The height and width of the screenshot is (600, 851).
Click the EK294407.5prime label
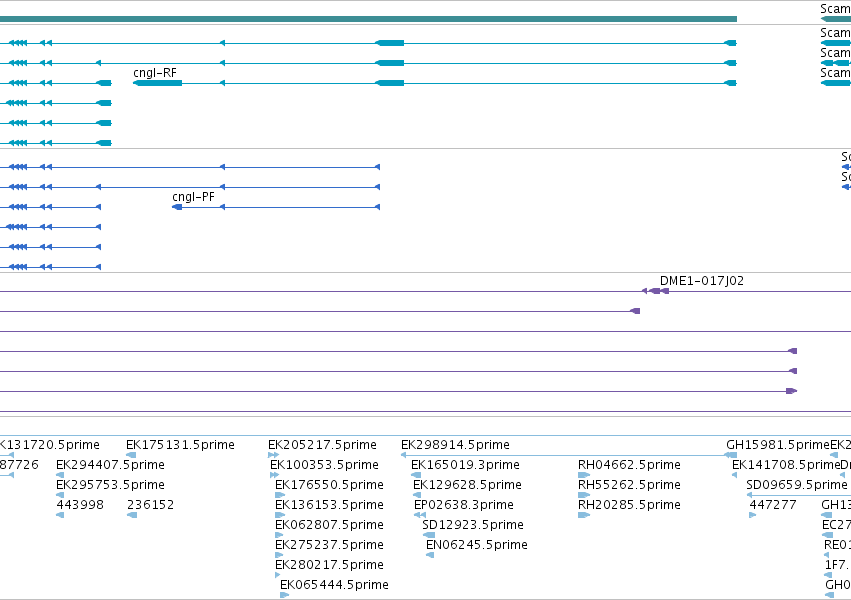point(110,465)
